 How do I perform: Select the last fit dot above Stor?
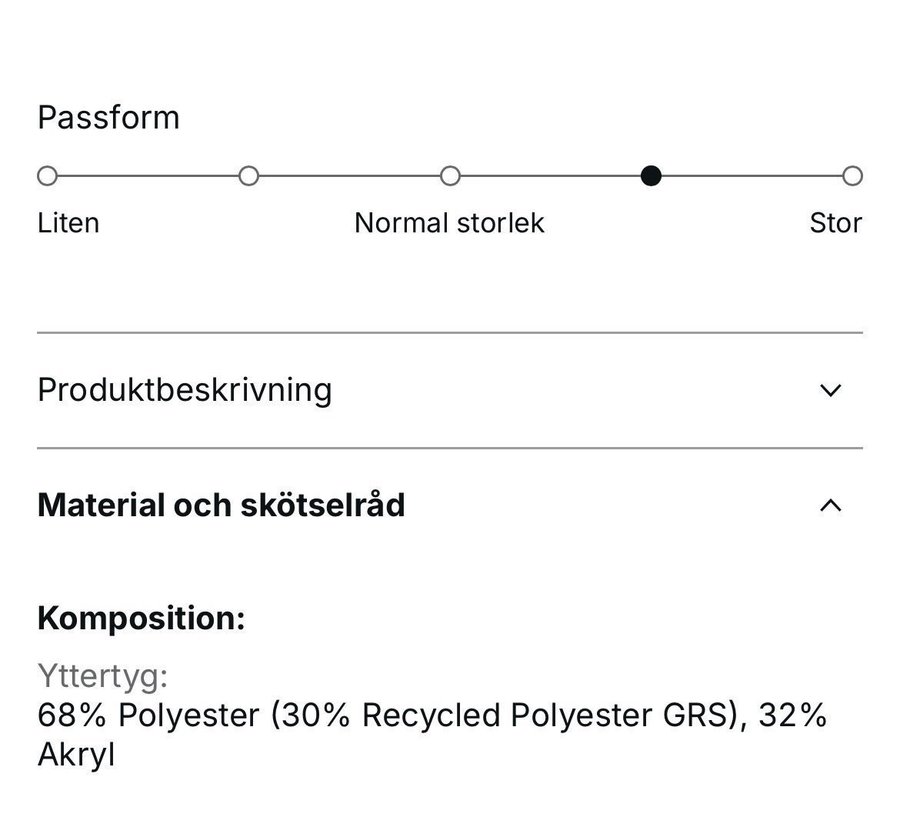click(x=852, y=176)
